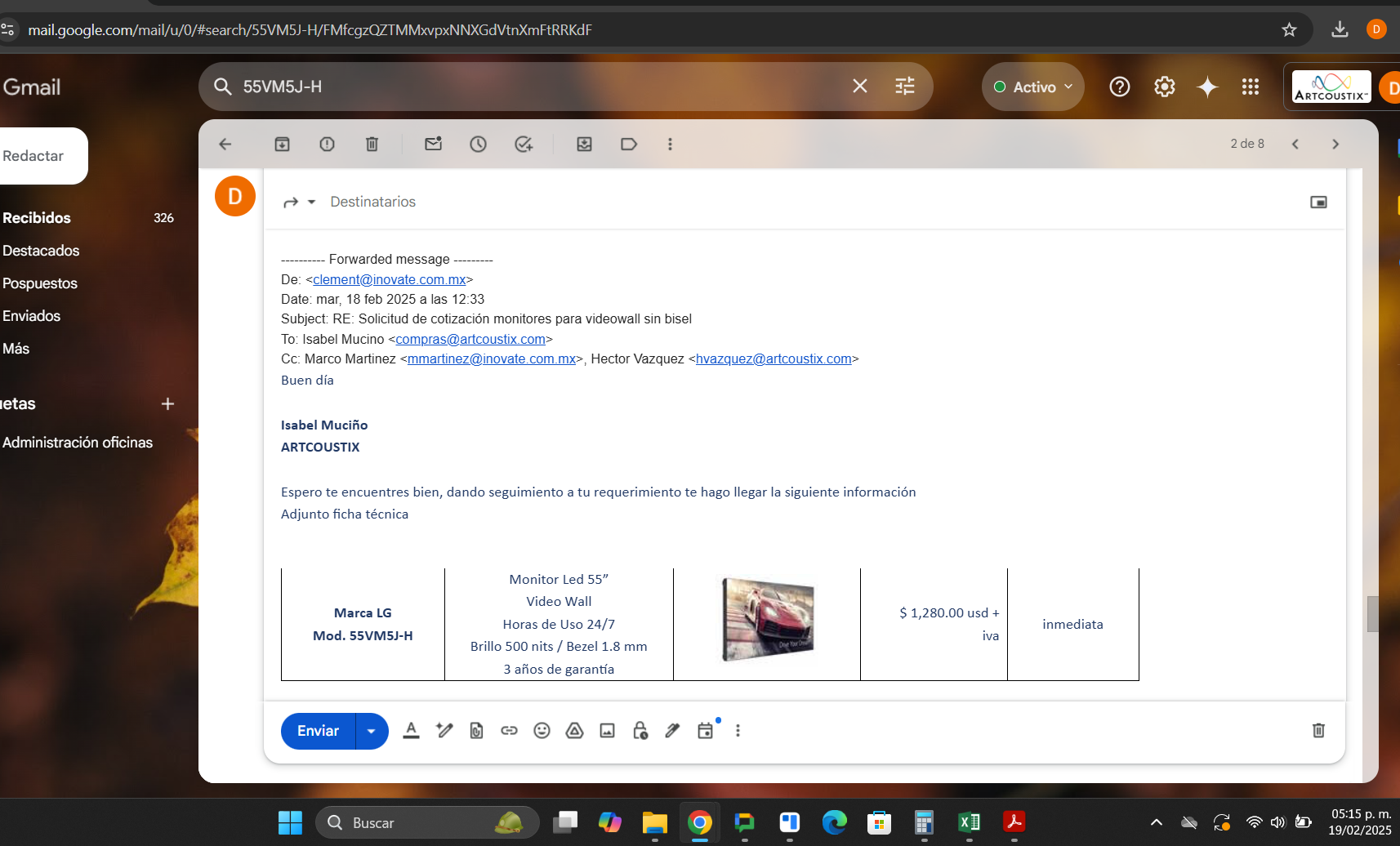1400x846 pixels.
Task: Add conversation to Tasks
Action: (524, 144)
